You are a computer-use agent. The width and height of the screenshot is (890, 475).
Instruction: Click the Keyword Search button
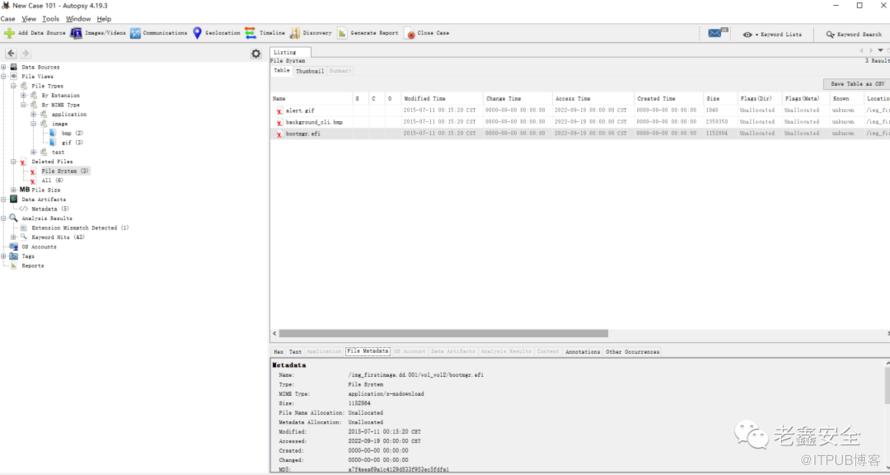point(853,34)
